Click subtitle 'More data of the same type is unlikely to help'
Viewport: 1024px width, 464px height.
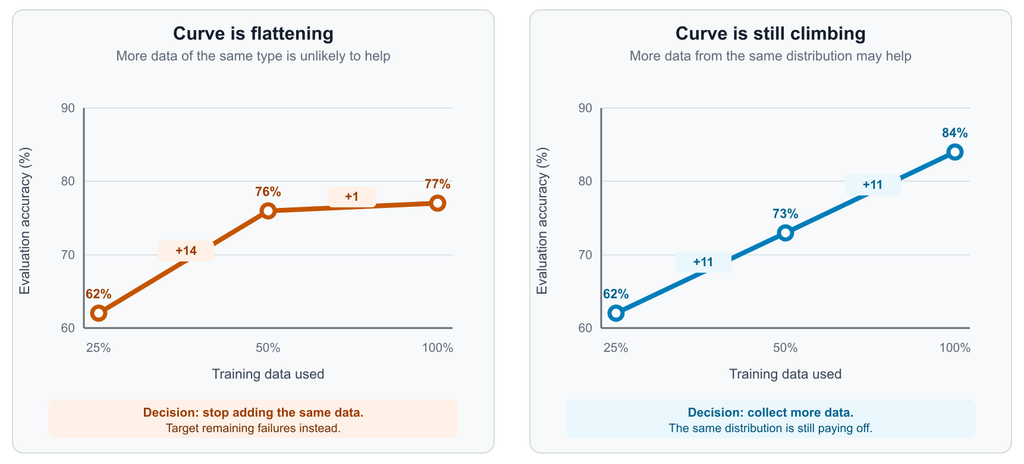tap(253, 56)
